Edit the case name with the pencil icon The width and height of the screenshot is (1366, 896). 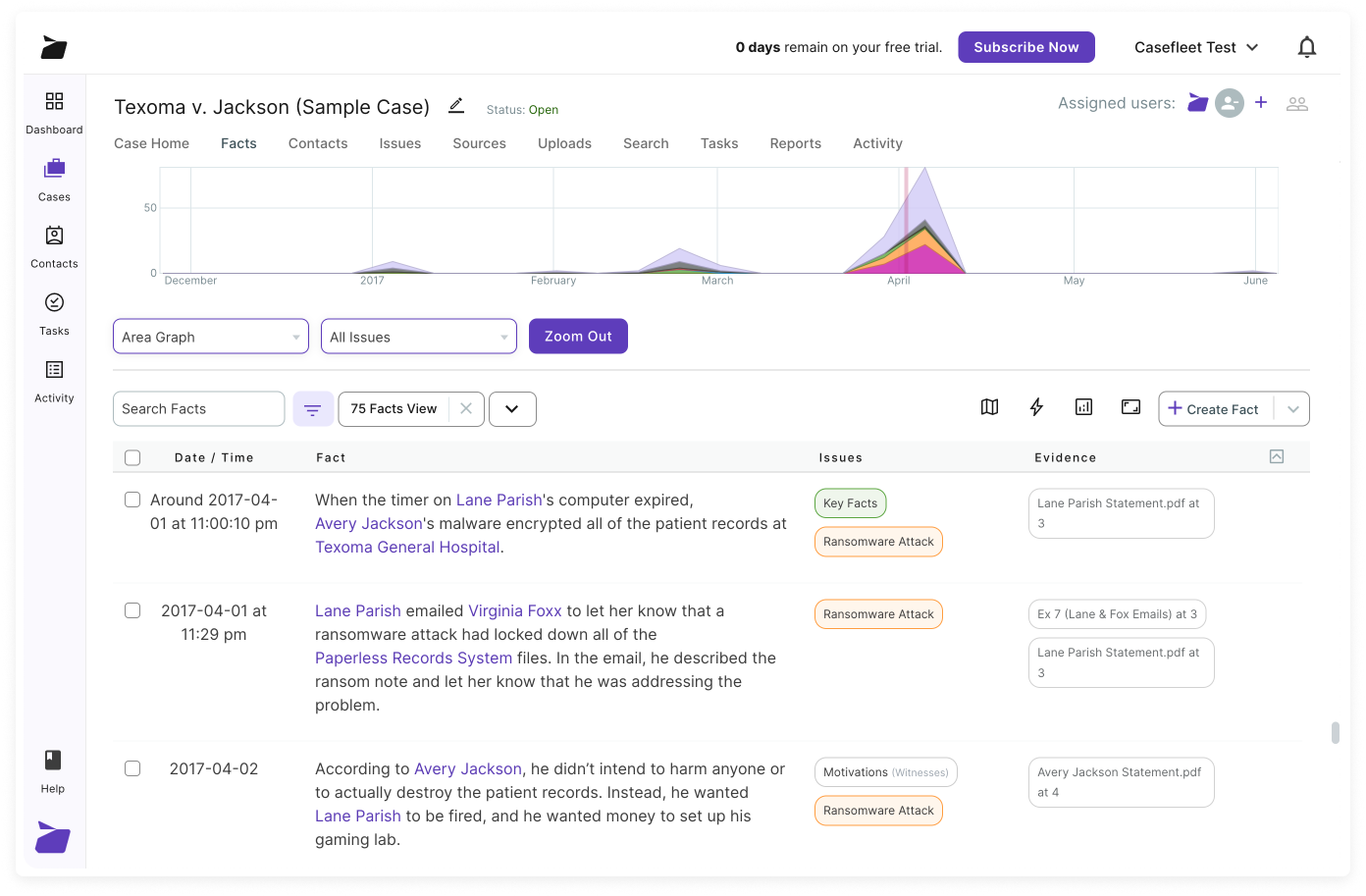(x=455, y=108)
